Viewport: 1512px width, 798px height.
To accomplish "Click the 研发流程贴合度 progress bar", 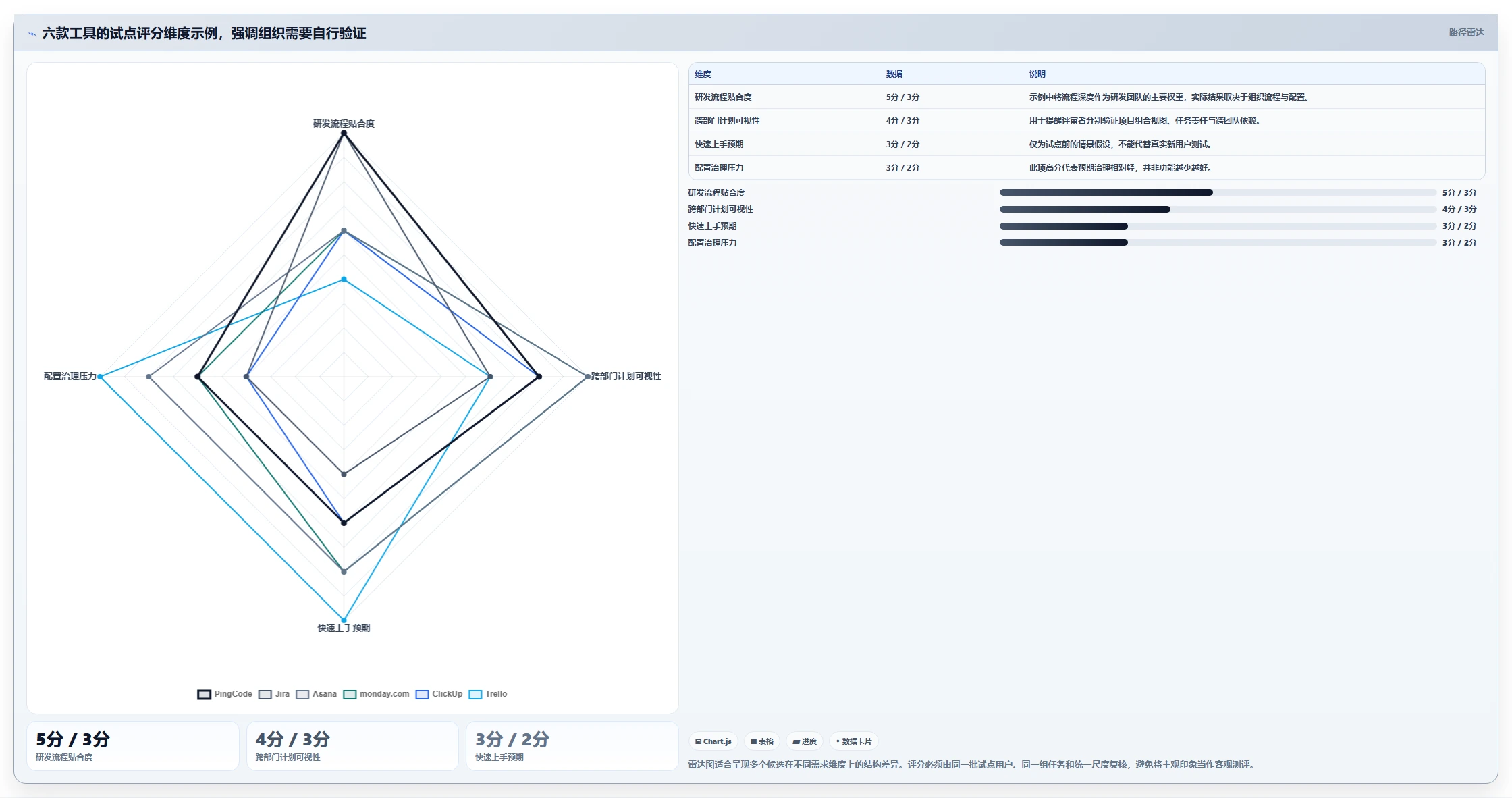I will [1218, 192].
